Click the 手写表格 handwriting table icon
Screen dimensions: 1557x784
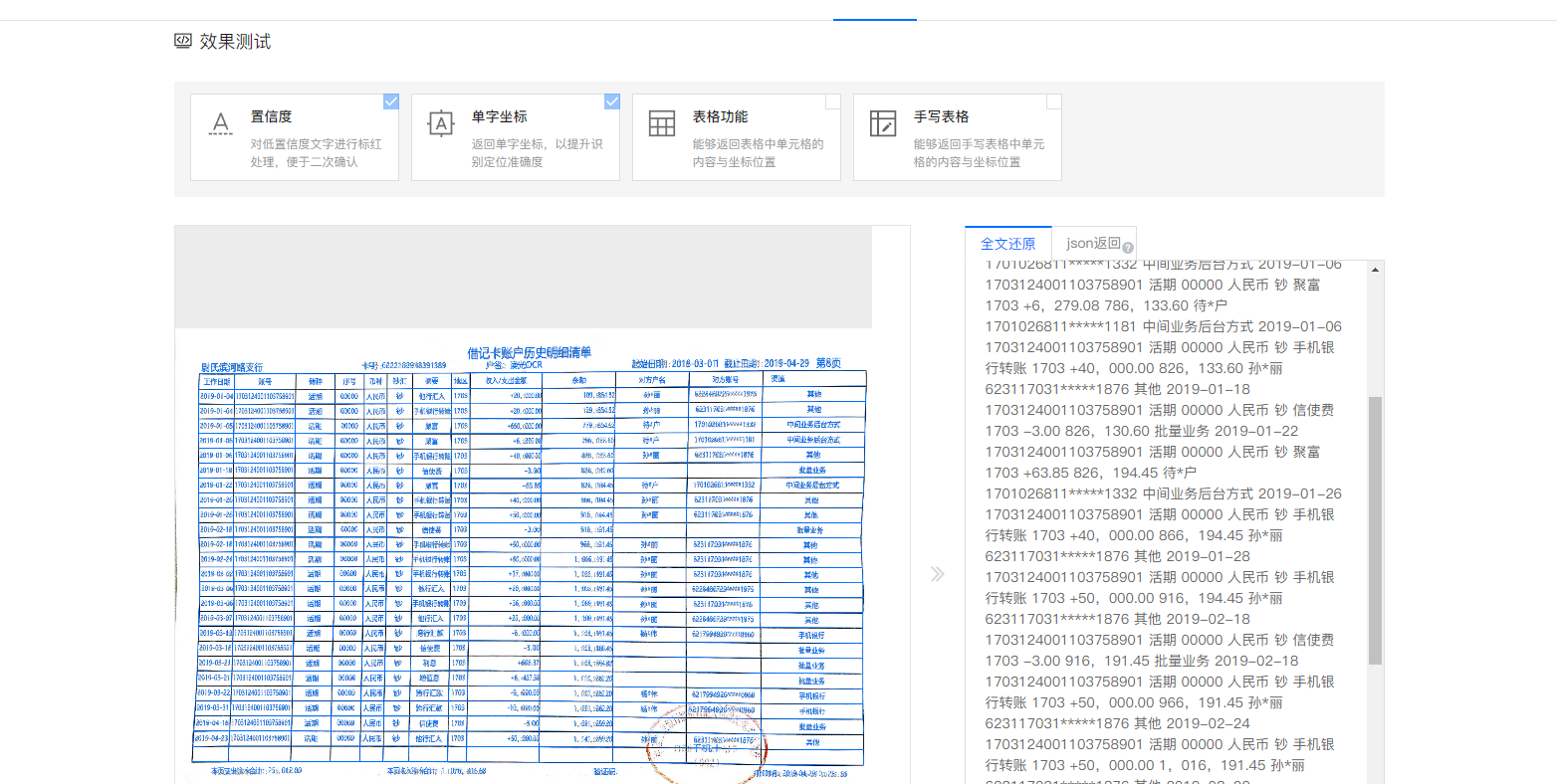click(x=883, y=123)
